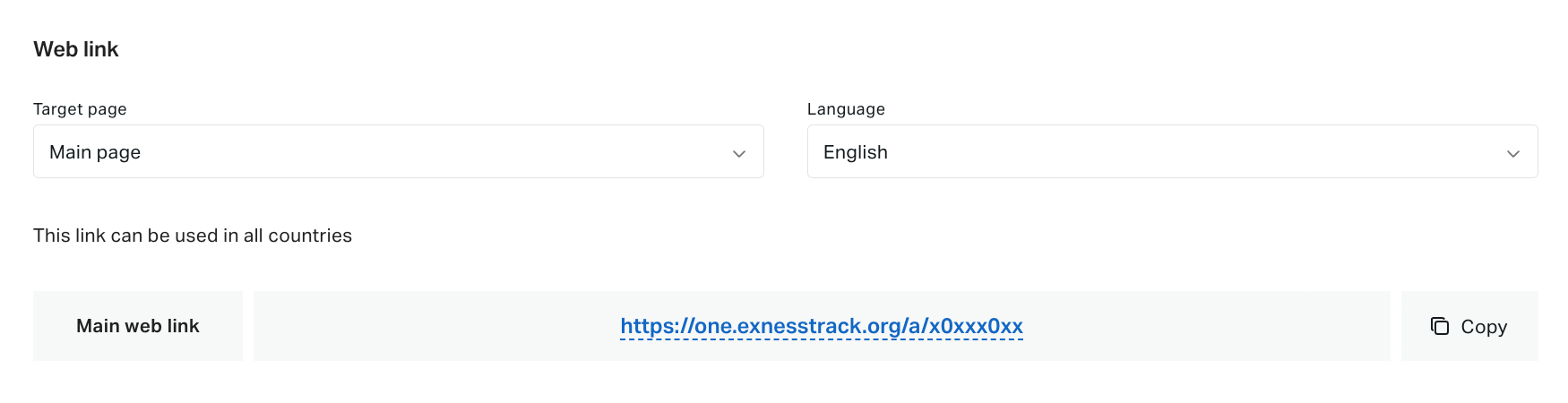This screenshot has width=1568, height=403.
Task: Click the gray area right of the URL
Action: pos(1207,326)
